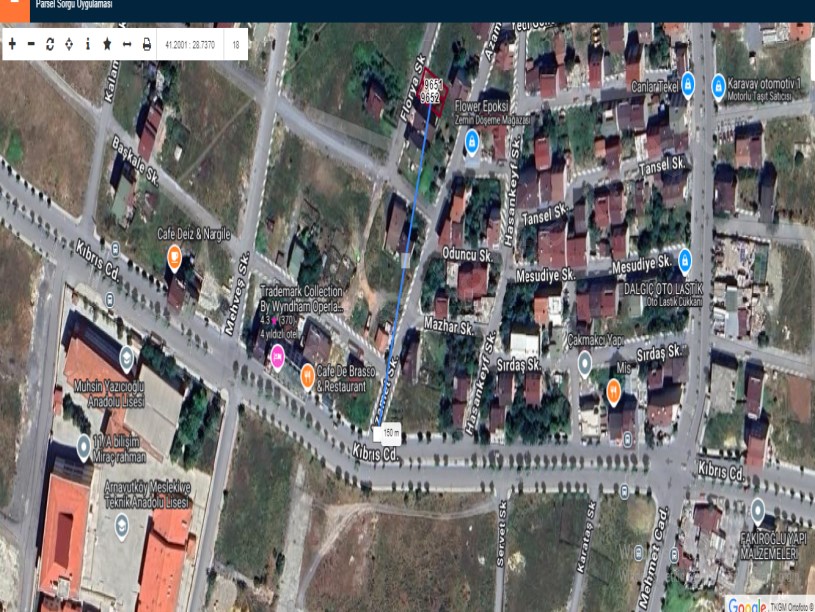The image size is (815, 612).
Task: Select the pan/move arrows tool
Action: tap(69, 44)
